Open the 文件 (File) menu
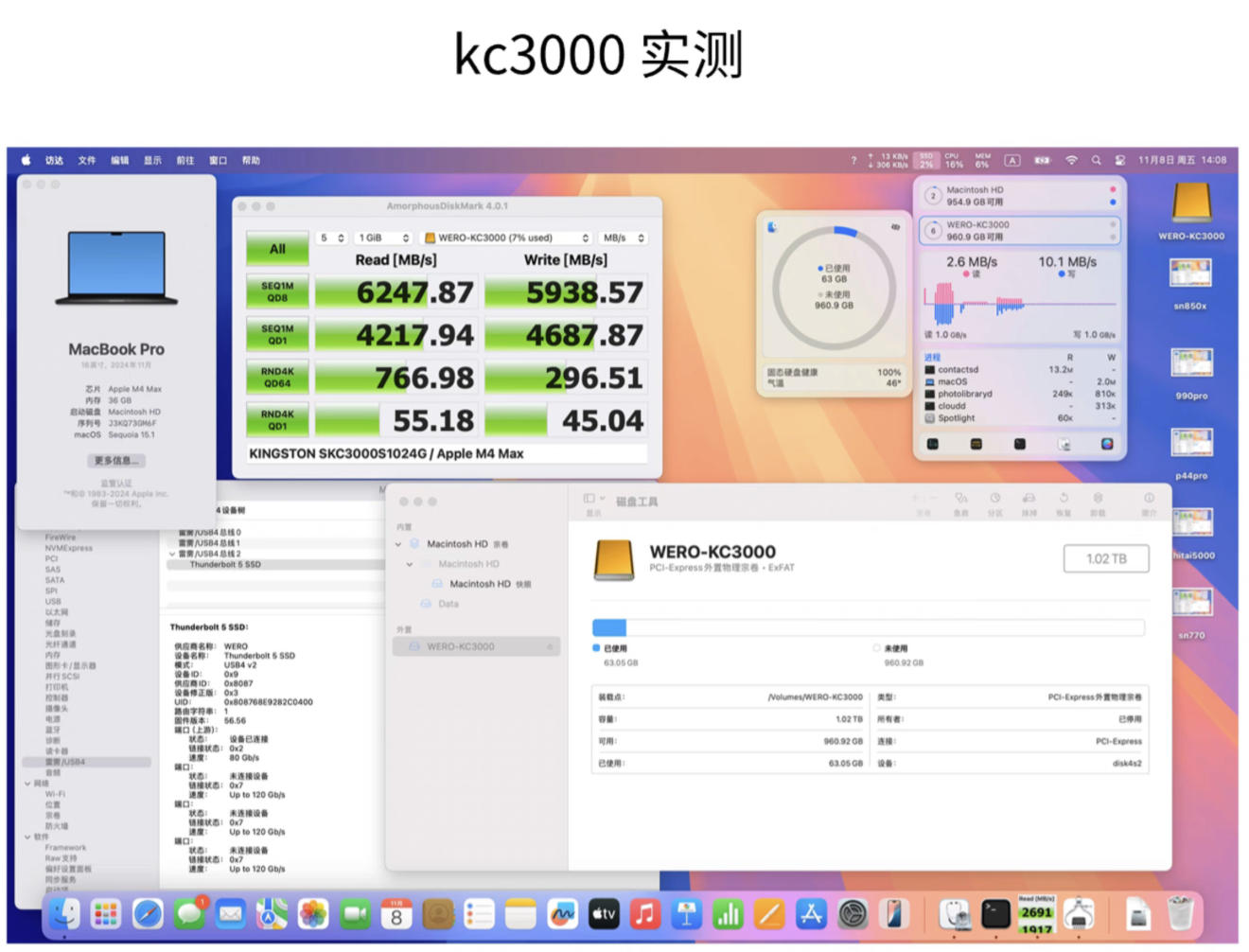This screenshot has height=952, width=1249. 87,161
